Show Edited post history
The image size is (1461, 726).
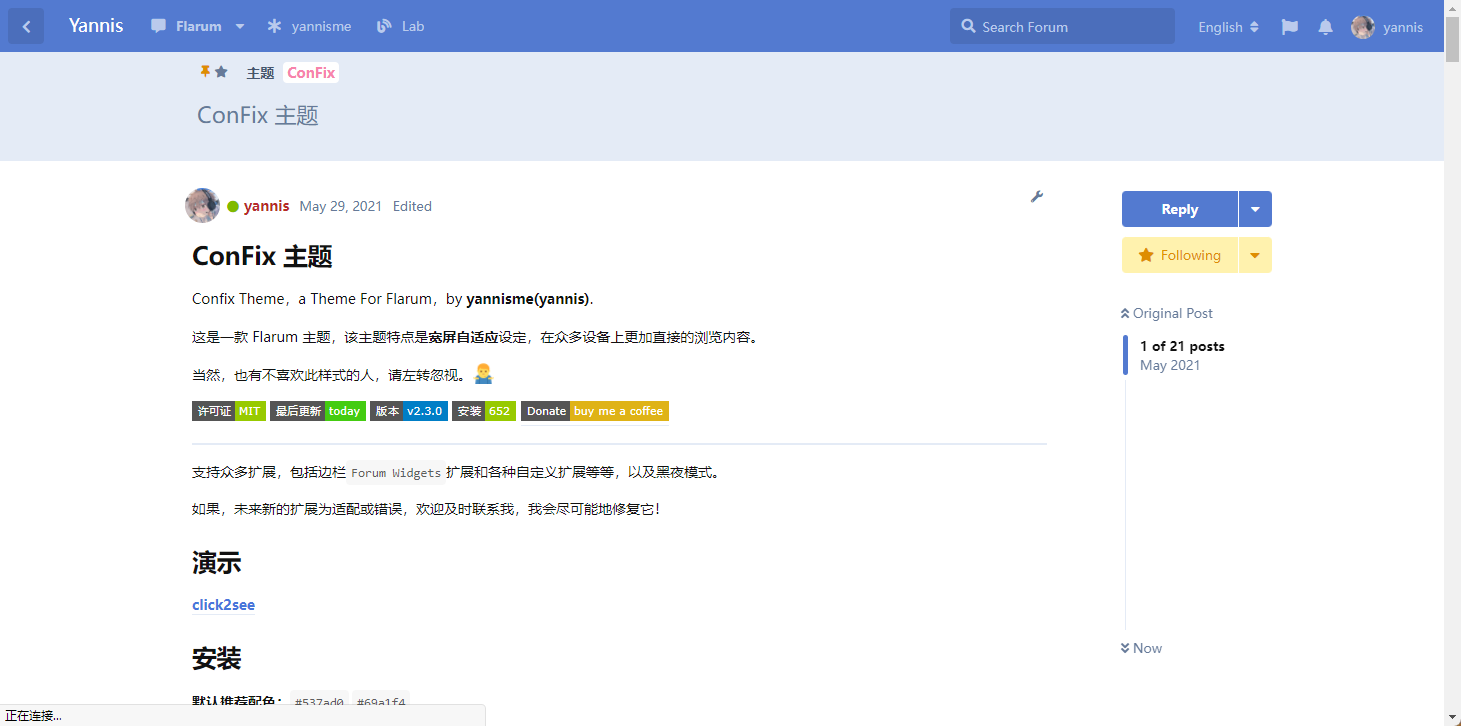point(412,206)
